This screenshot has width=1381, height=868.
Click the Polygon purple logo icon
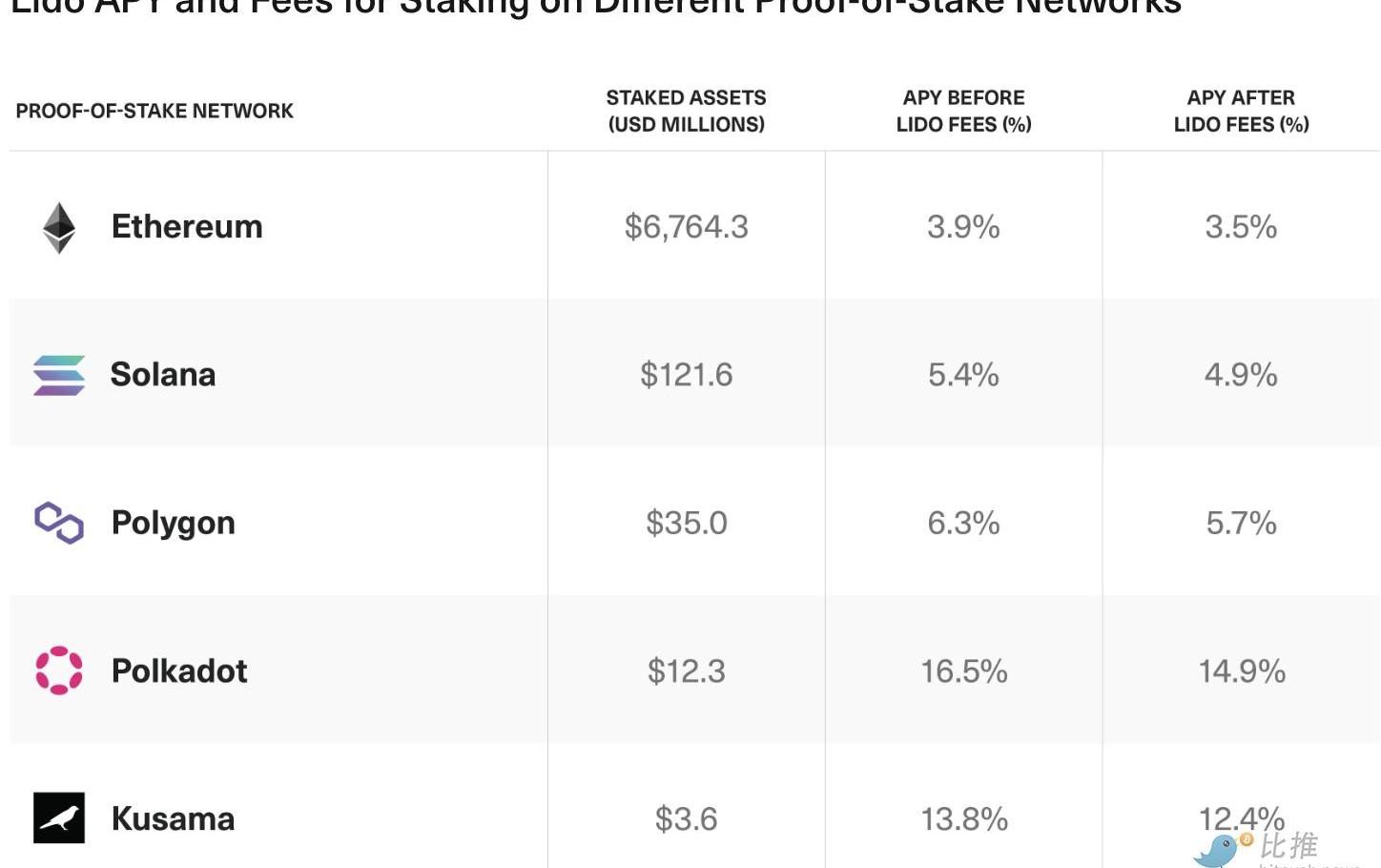tap(59, 523)
